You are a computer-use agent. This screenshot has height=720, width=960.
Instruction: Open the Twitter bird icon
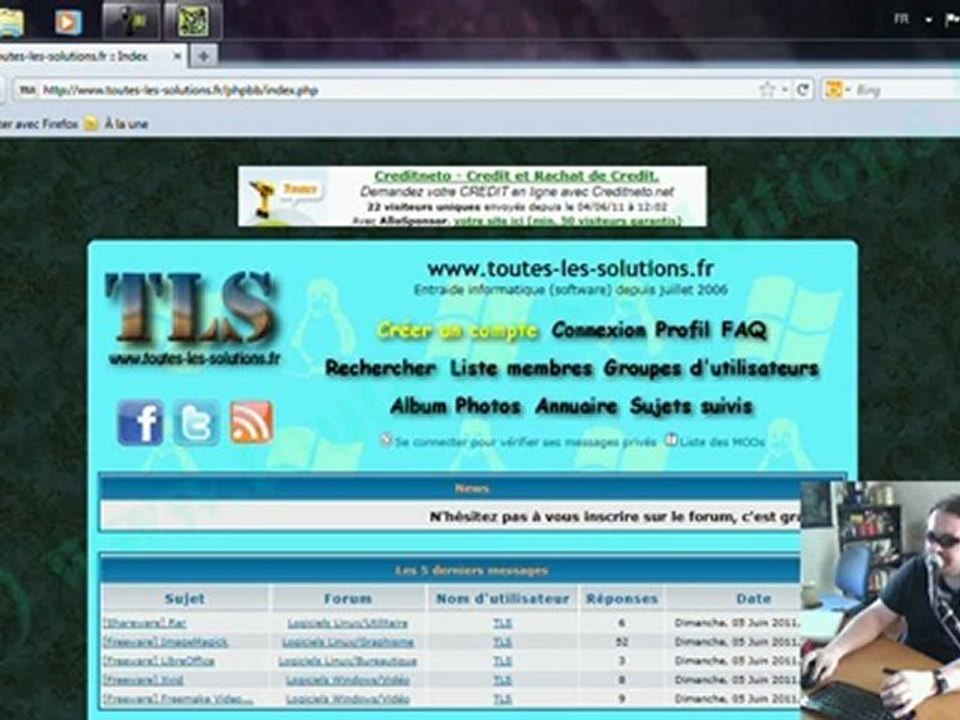[196, 422]
